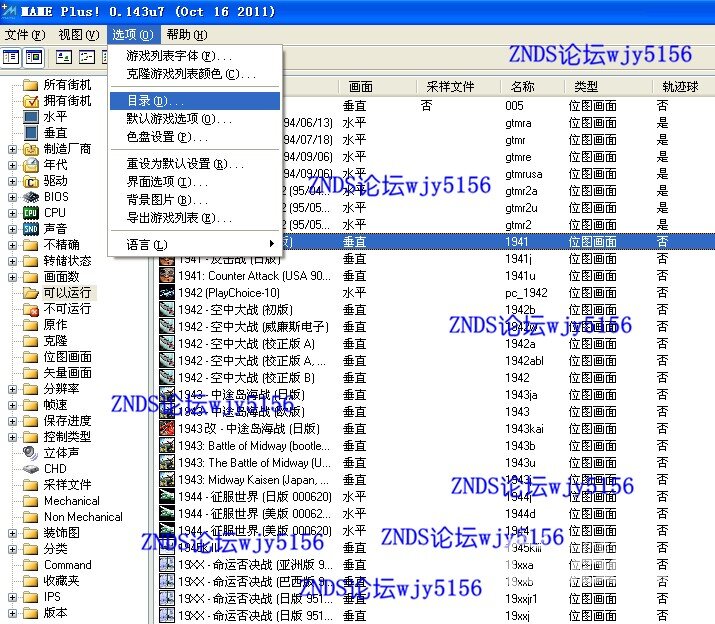Expand the 分辨率 tree node

point(12,389)
